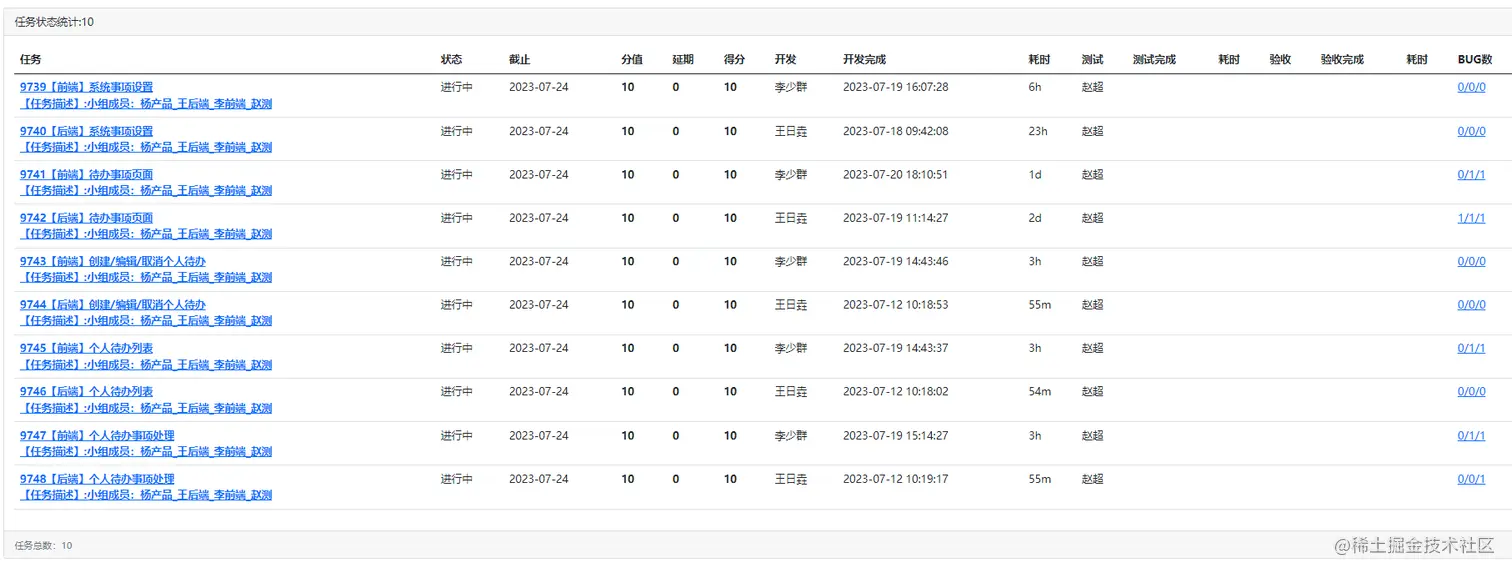Click developer 王日垚 in task 9740 row
Viewport: 1512px width, 573px height.
point(791,131)
